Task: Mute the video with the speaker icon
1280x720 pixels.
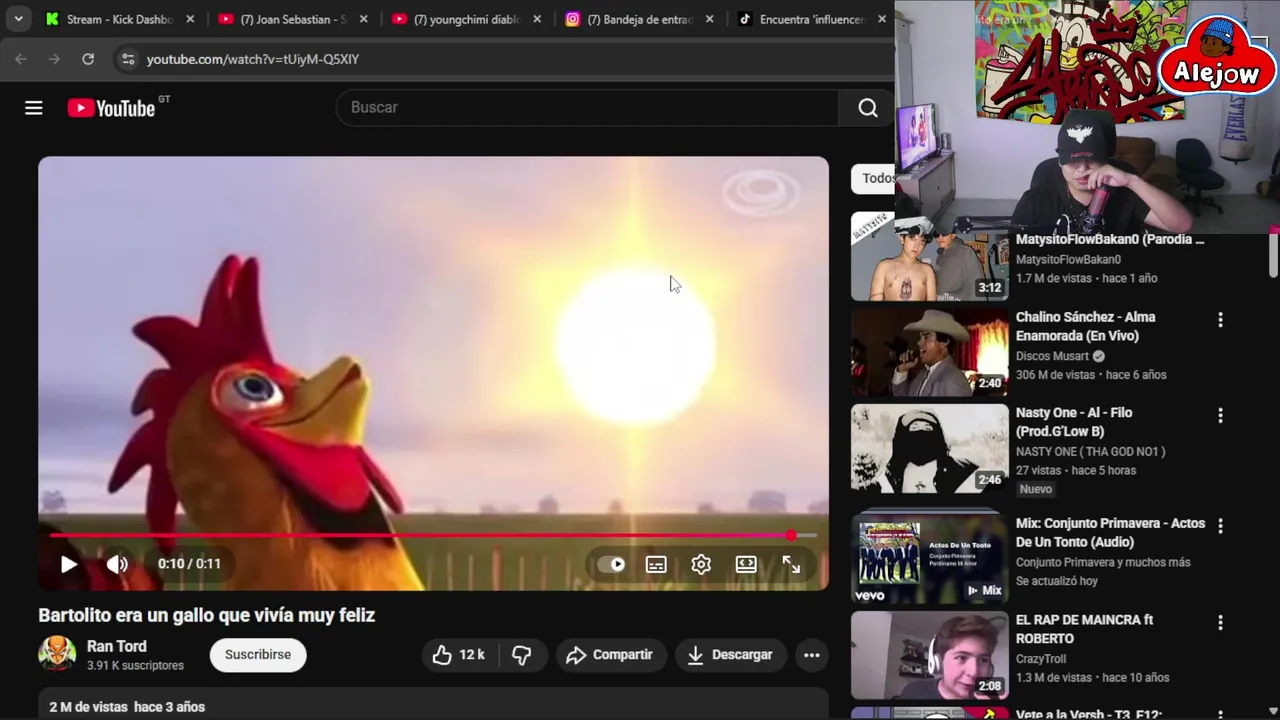Action: 117,564
